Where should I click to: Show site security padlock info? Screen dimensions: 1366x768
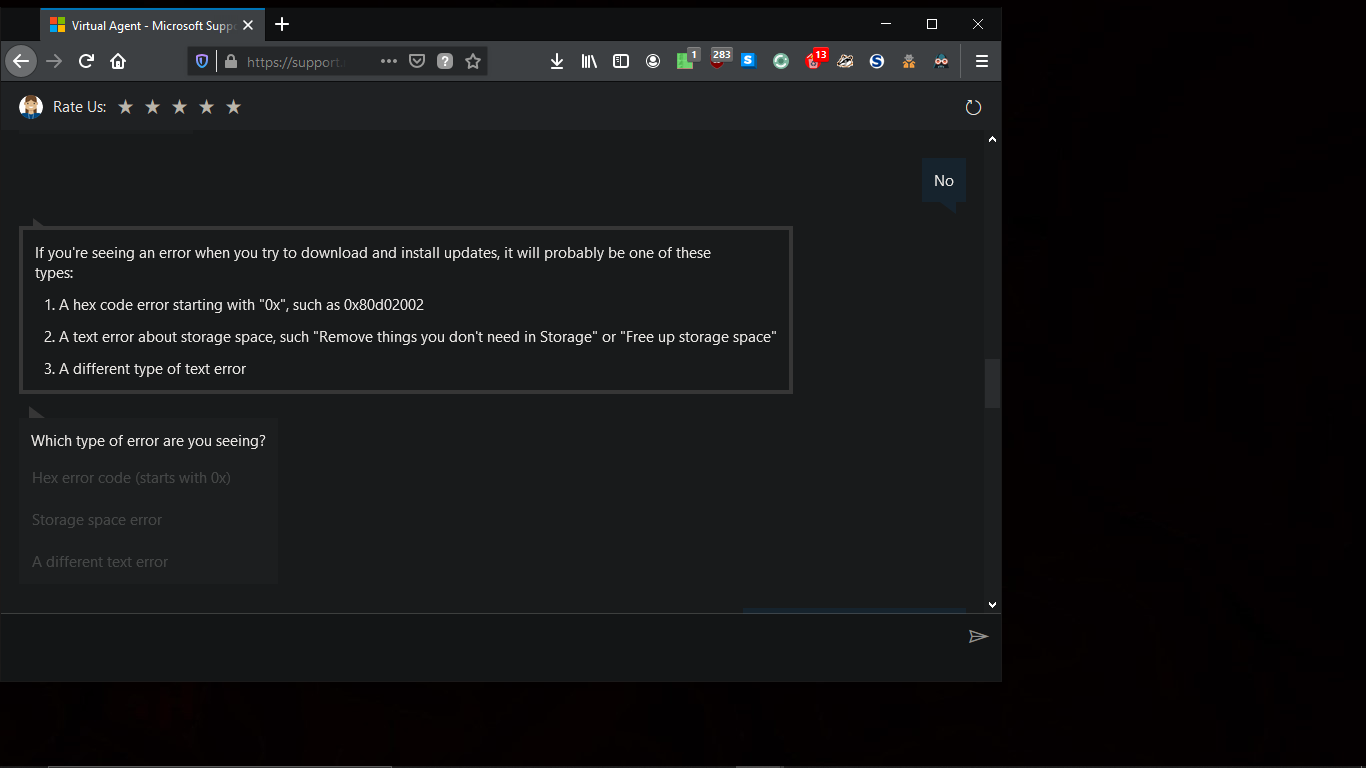231,61
